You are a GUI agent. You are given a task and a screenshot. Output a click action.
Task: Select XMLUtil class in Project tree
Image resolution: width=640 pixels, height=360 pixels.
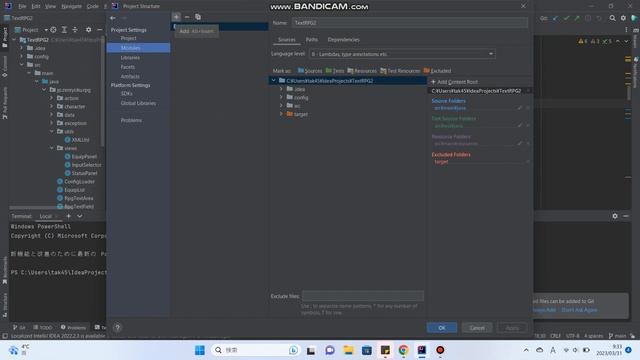click(x=77, y=140)
